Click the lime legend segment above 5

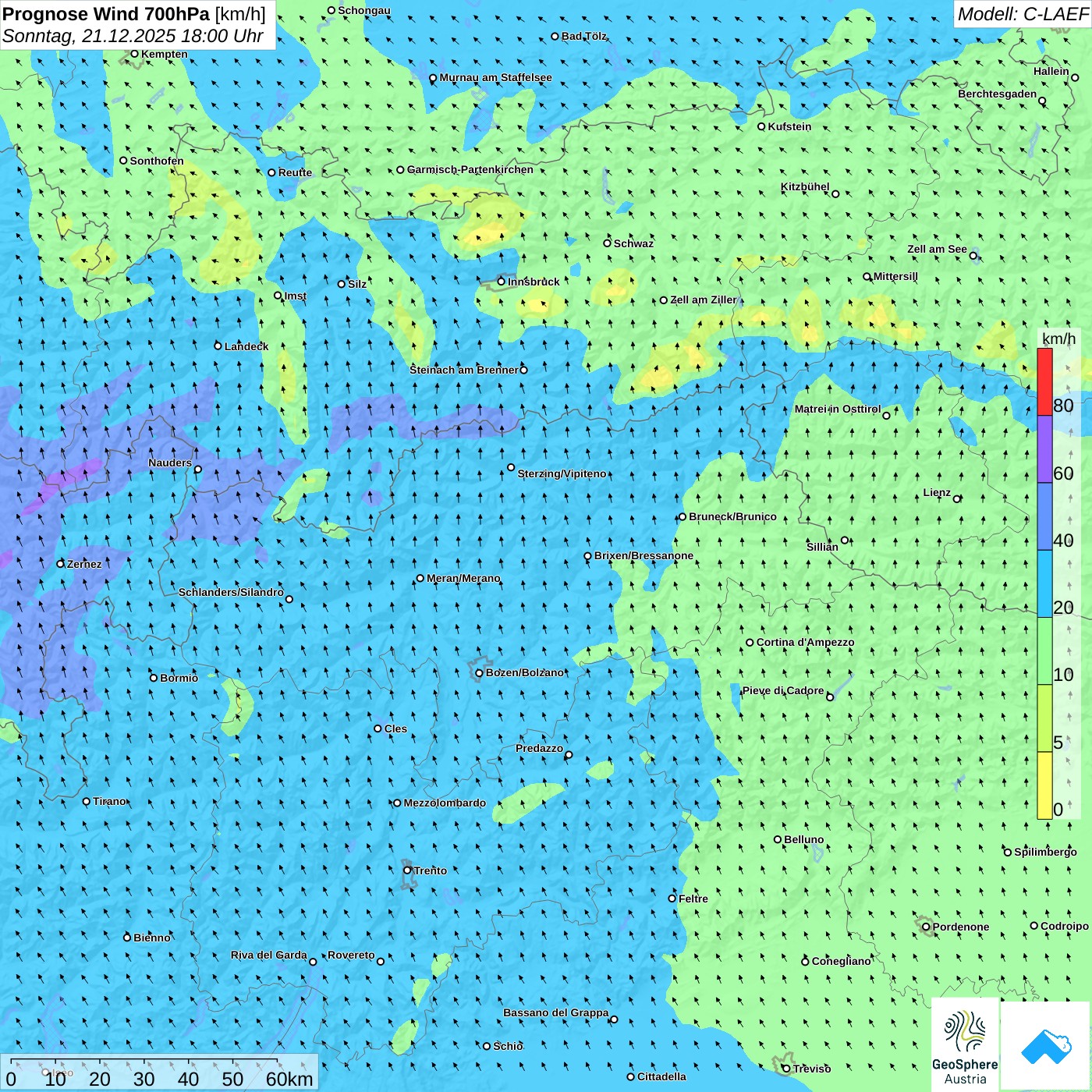1044,718
